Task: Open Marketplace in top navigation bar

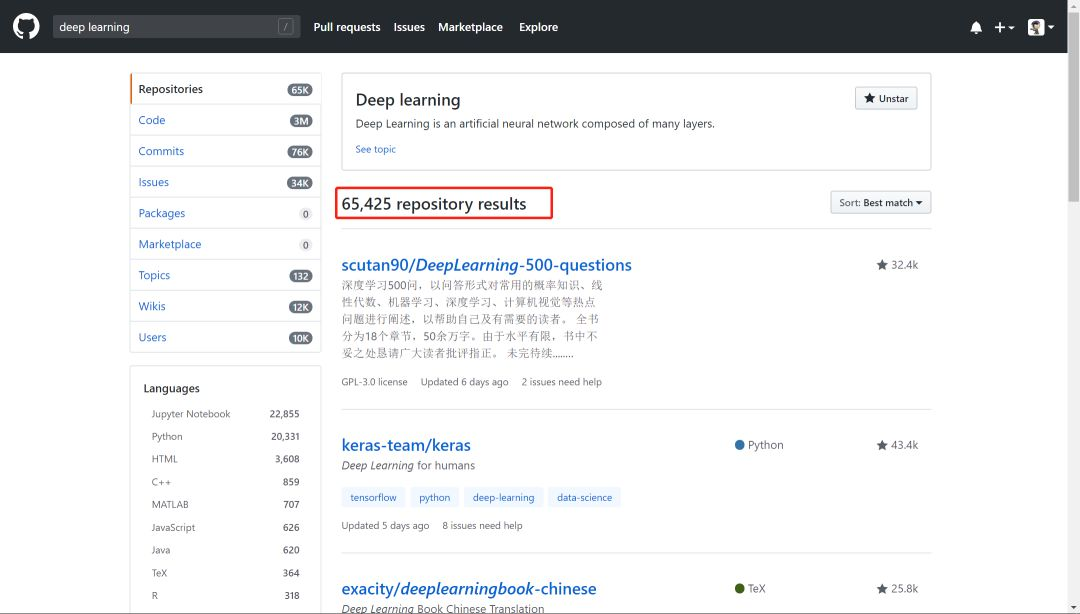Action: point(470,27)
